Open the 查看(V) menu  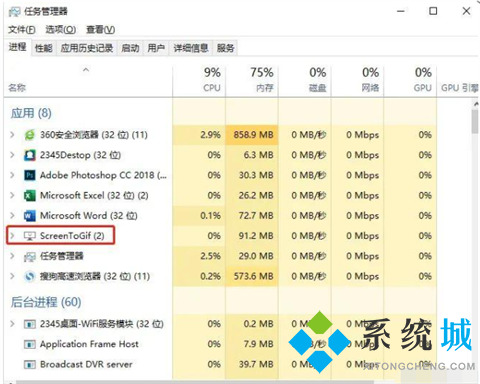click(101, 30)
